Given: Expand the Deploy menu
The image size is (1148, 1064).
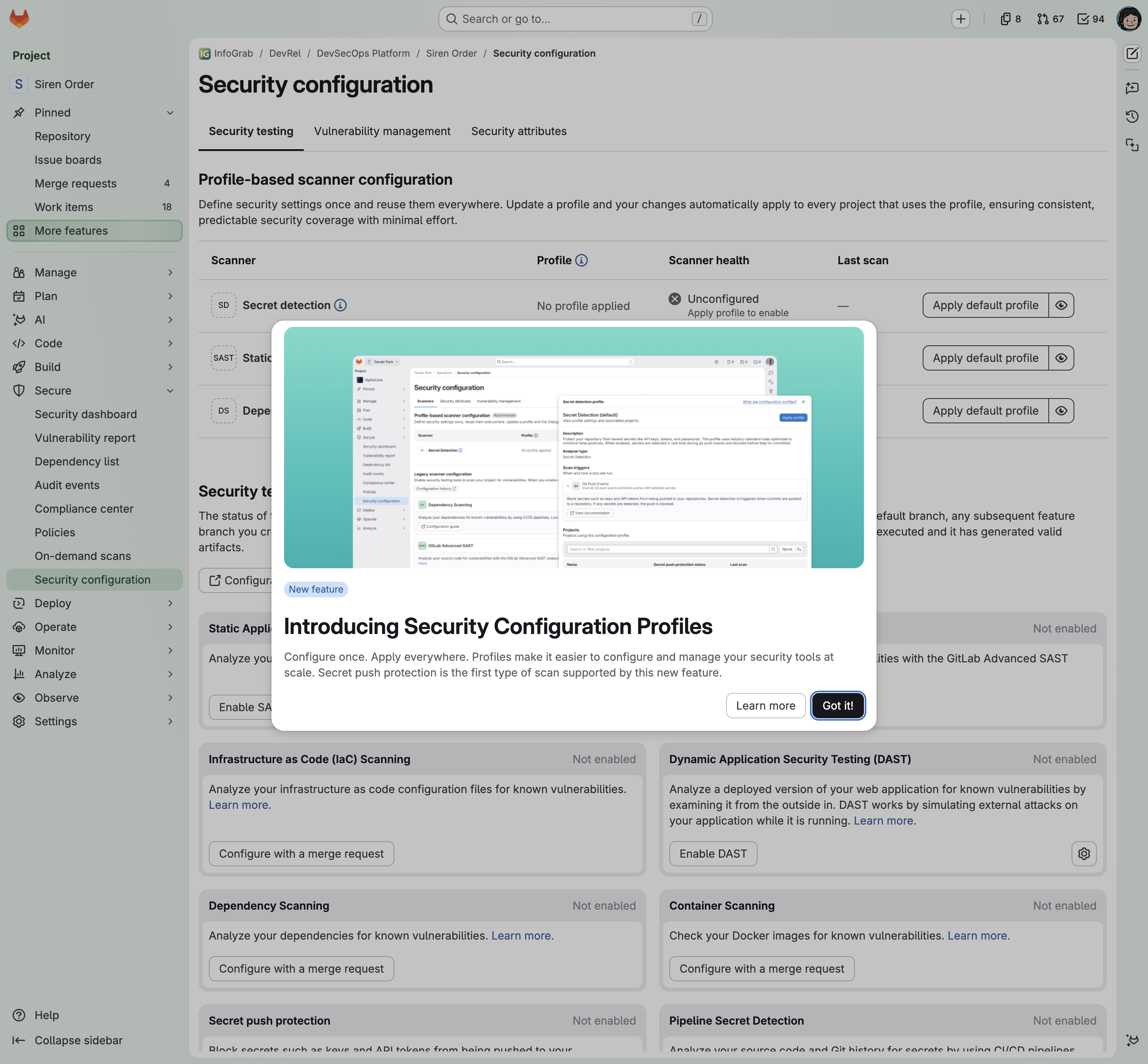Looking at the screenshot, I should click(95, 603).
